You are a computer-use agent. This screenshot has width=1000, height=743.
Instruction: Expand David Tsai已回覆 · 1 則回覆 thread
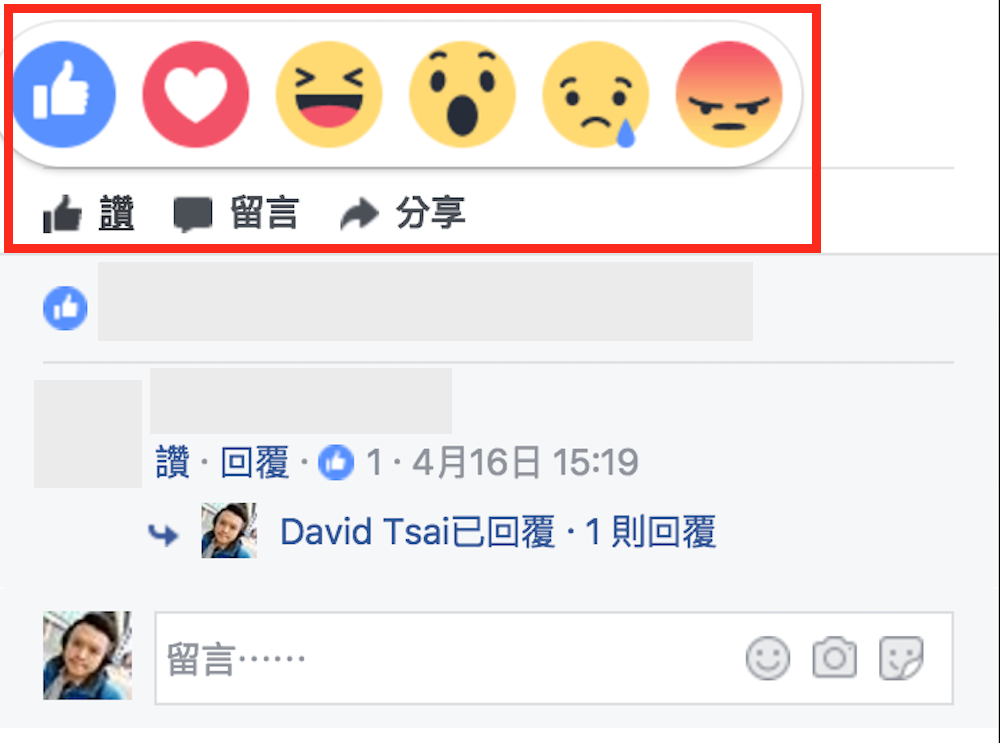click(498, 531)
